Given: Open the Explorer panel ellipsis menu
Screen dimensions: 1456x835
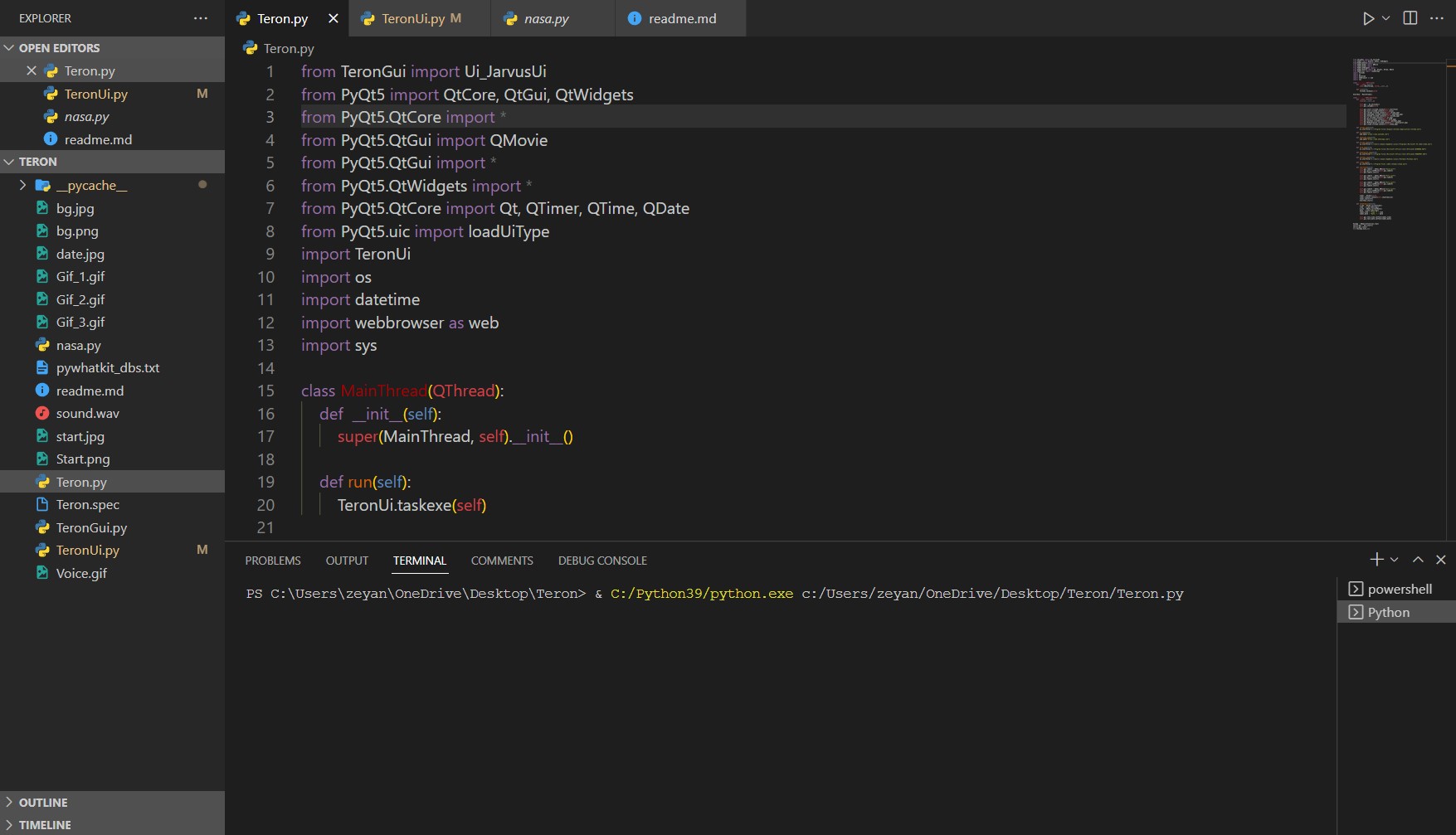Looking at the screenshot, I should pos(201,18).
